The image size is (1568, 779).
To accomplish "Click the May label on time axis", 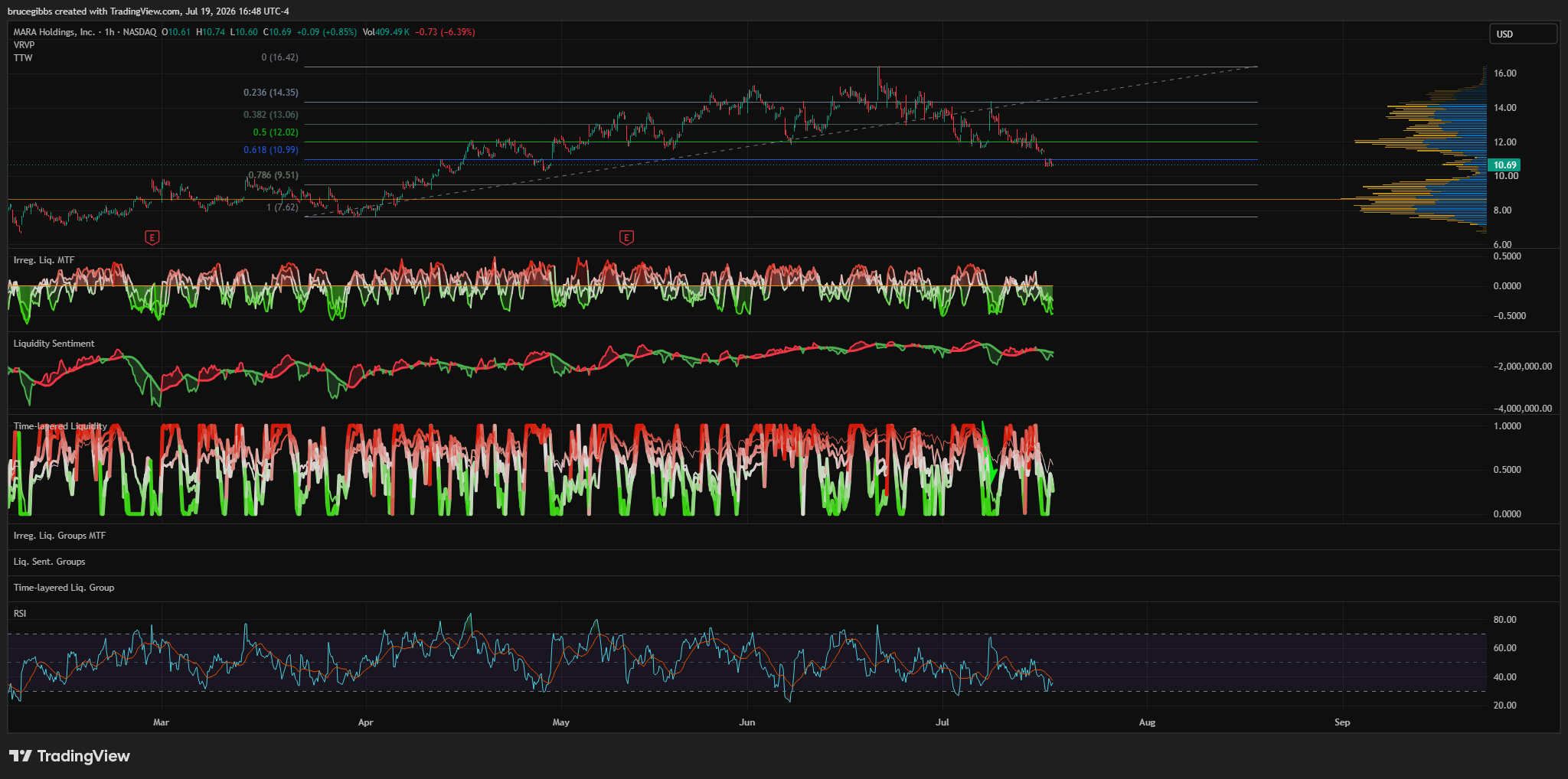I will click(561, 722).
